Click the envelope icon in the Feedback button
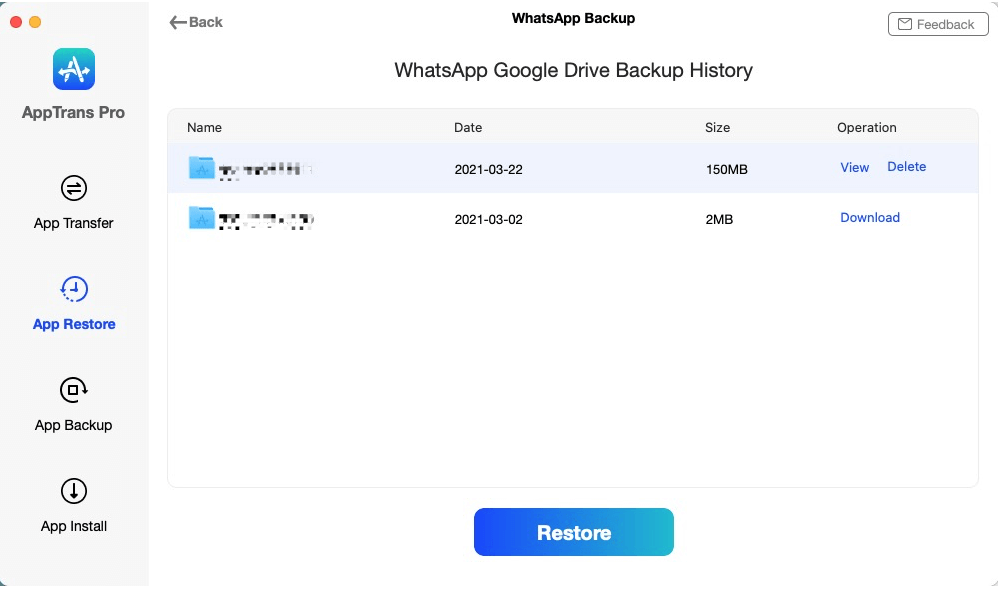Viewport: 998px width, 590px height. coord(904,24)
